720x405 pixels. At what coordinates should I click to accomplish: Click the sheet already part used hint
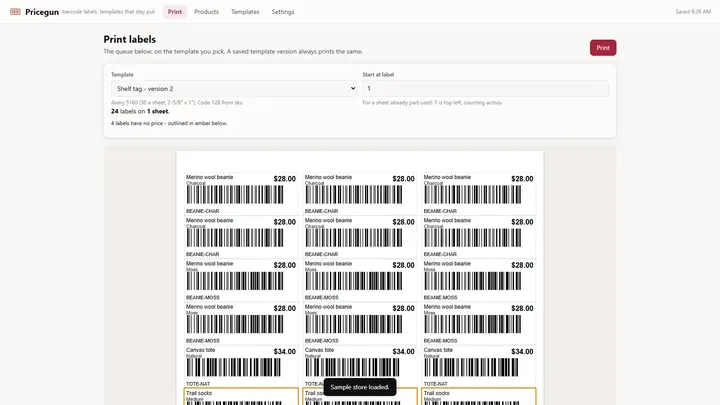(432, 103)
